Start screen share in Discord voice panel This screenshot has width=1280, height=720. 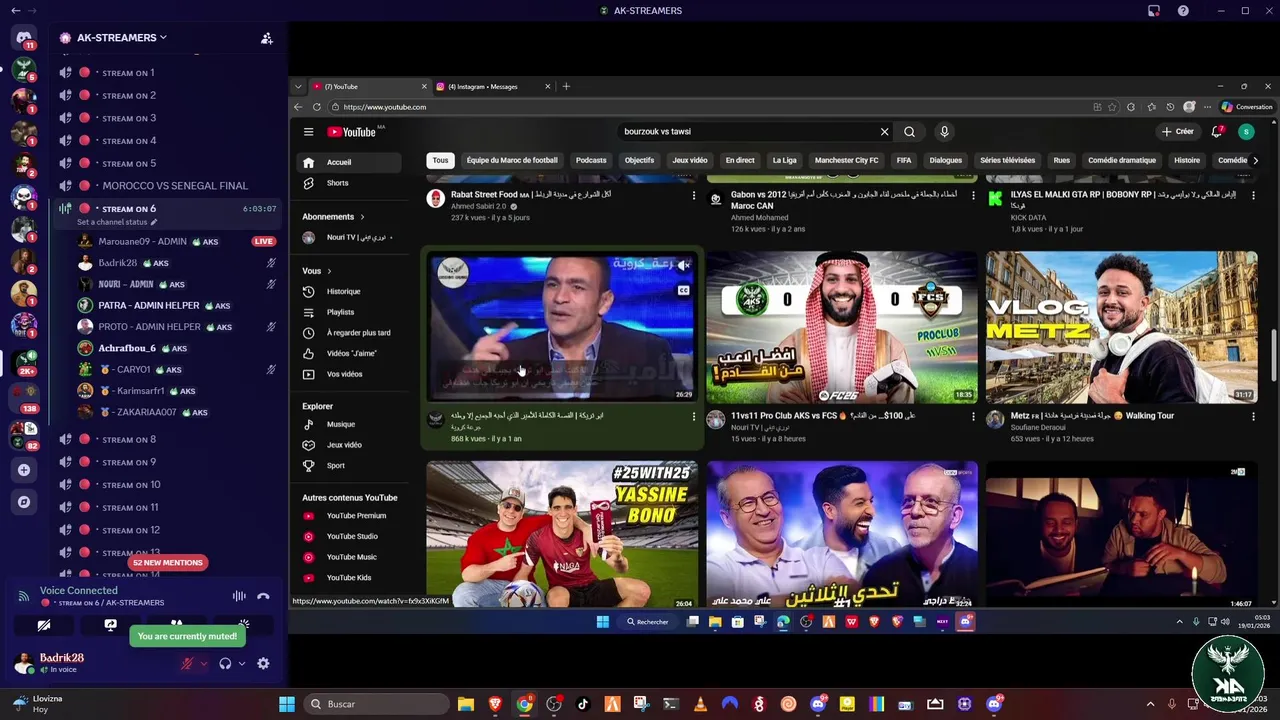pyautogui.click(x=110, y=625)
